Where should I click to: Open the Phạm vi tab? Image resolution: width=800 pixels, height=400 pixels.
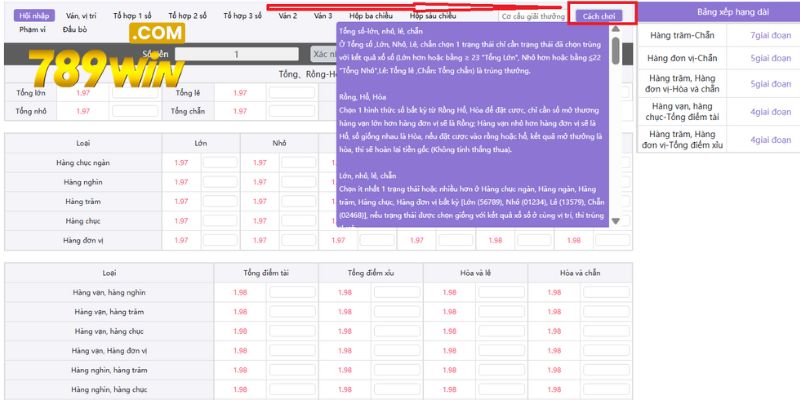(x=32, y=30)
